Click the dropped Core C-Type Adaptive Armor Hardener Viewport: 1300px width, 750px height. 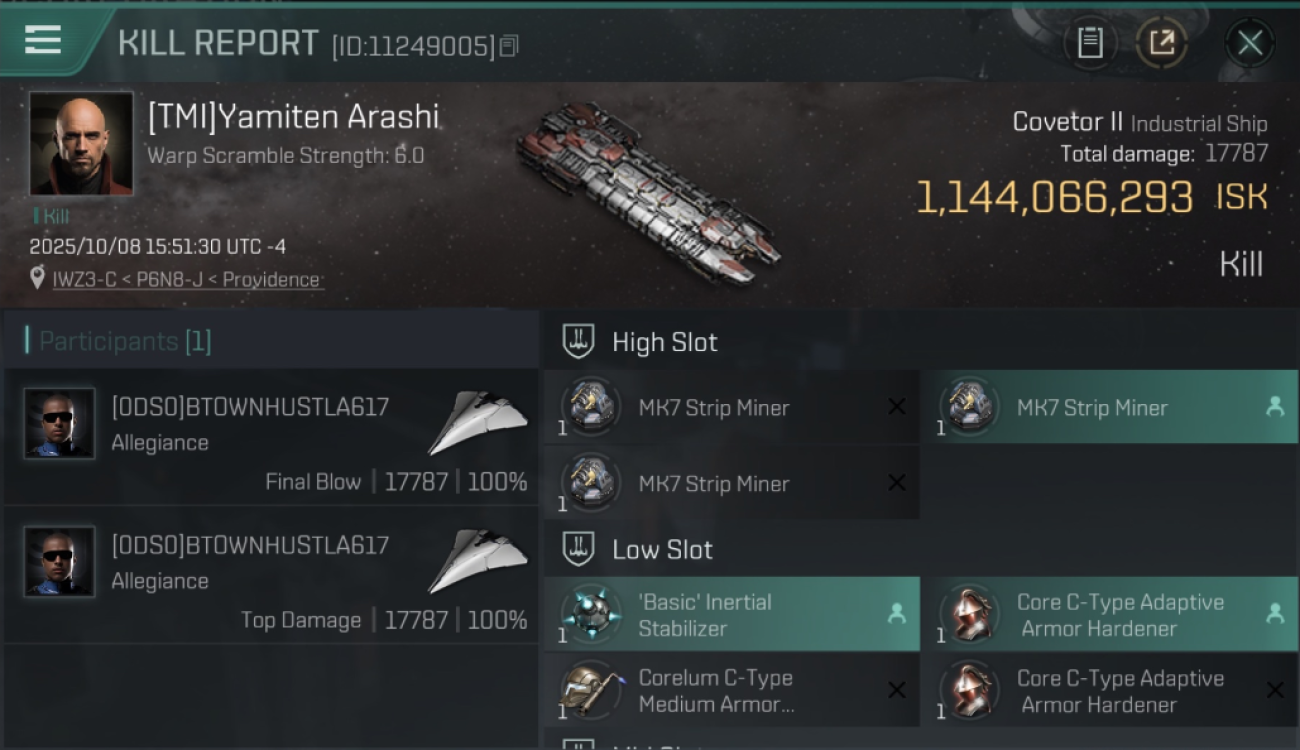(x=1119, y=614)
